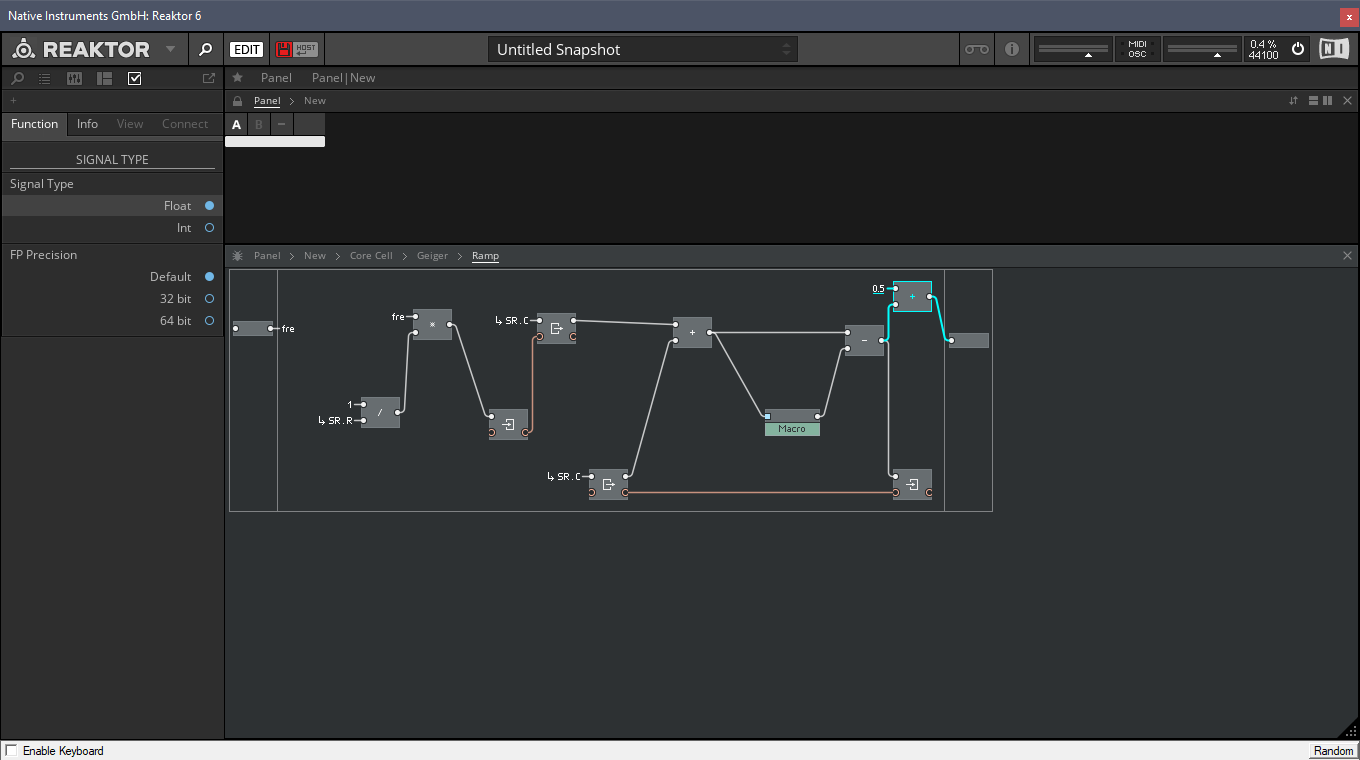Navigate to Core Cell in structure breadcrumb
The width and height of the screenshot is (1360, 760).
(371, 256)
